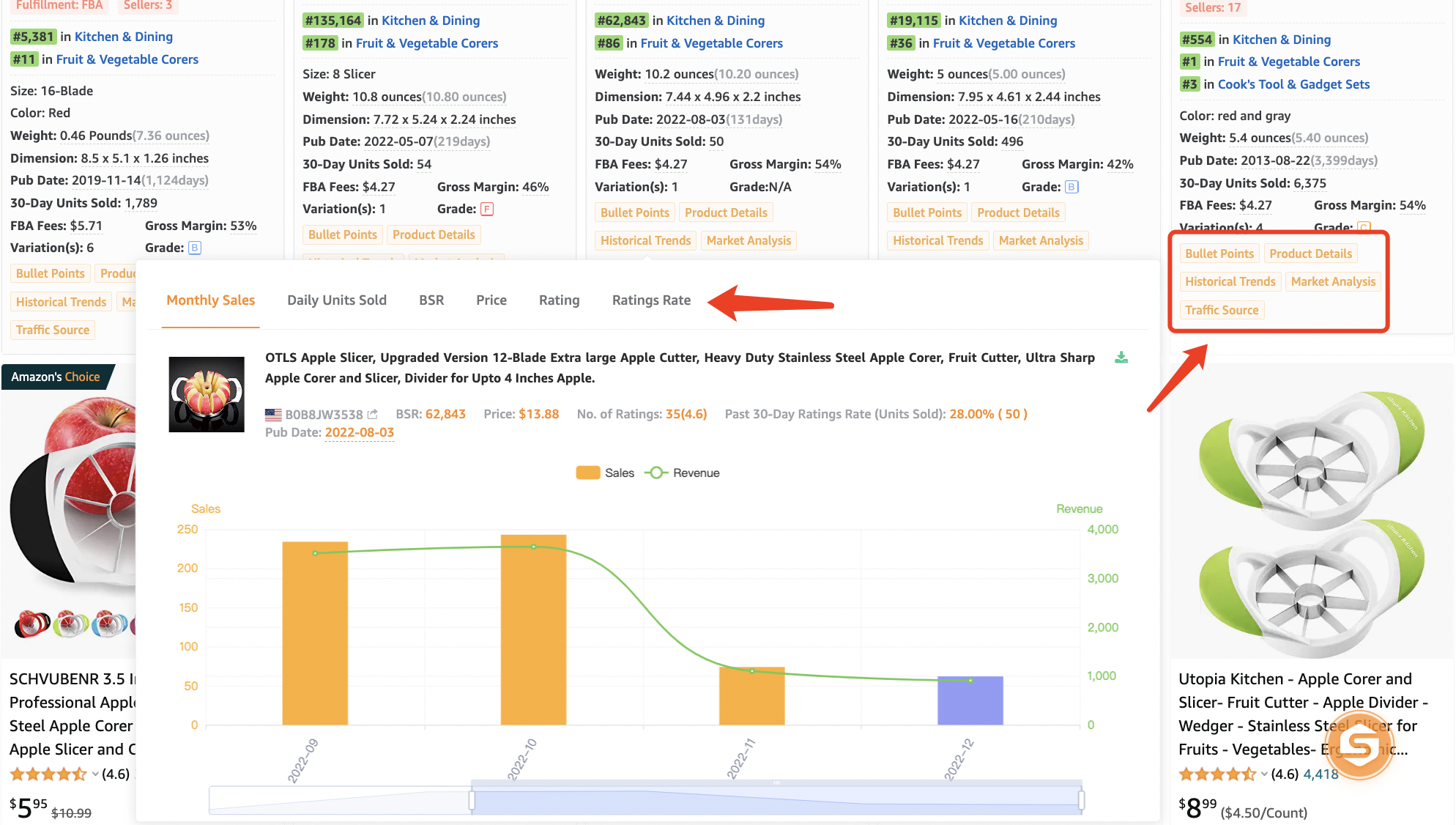Click the B grade badge on the #19,115 card
1456x825 pixels.
[x=1071, y=187]
